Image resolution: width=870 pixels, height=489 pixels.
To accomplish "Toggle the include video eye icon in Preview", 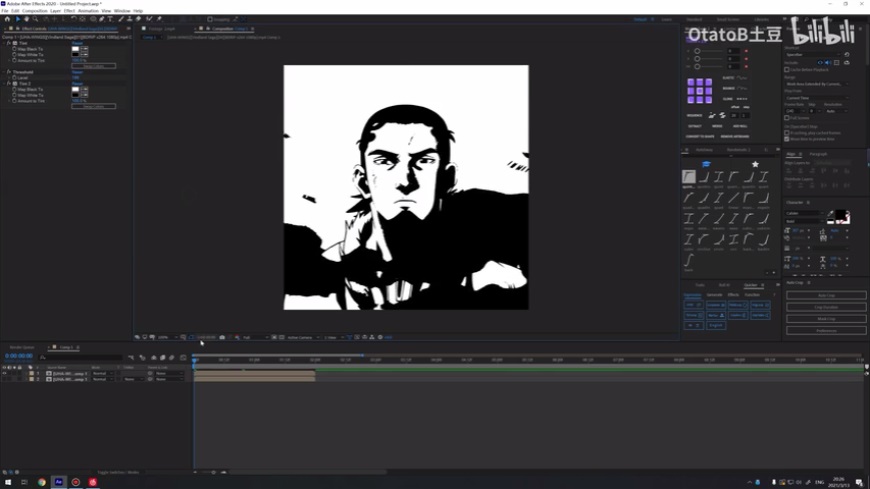I will tap(820, 63).
